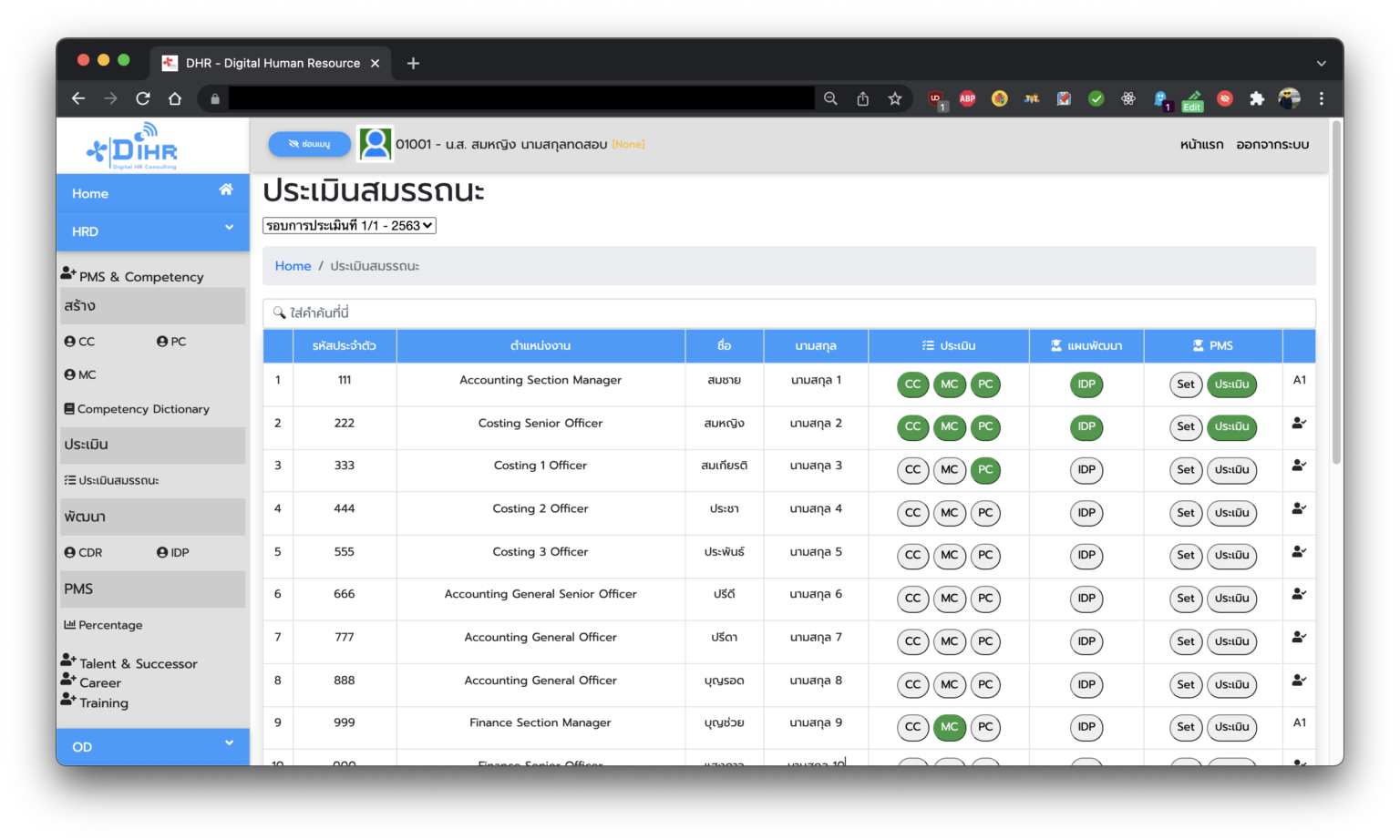Click the user-check icon in row 2
Screen dimensions: 1400x840
tap(1299, 423)
